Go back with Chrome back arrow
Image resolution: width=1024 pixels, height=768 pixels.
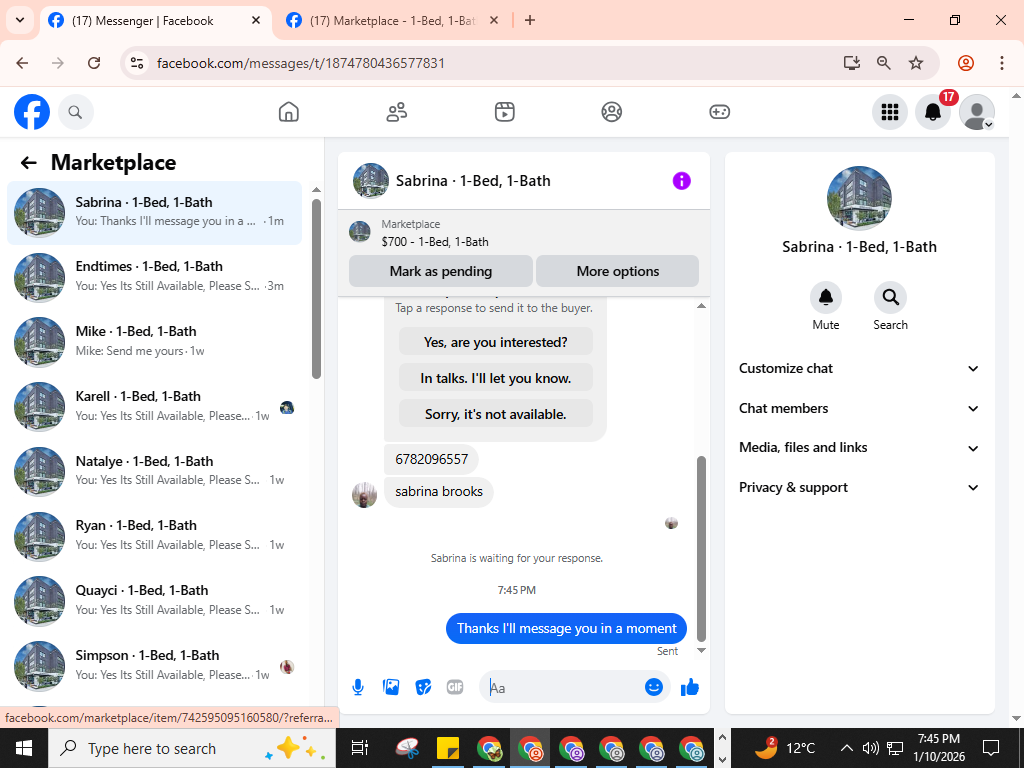click(x=22, y=63)
